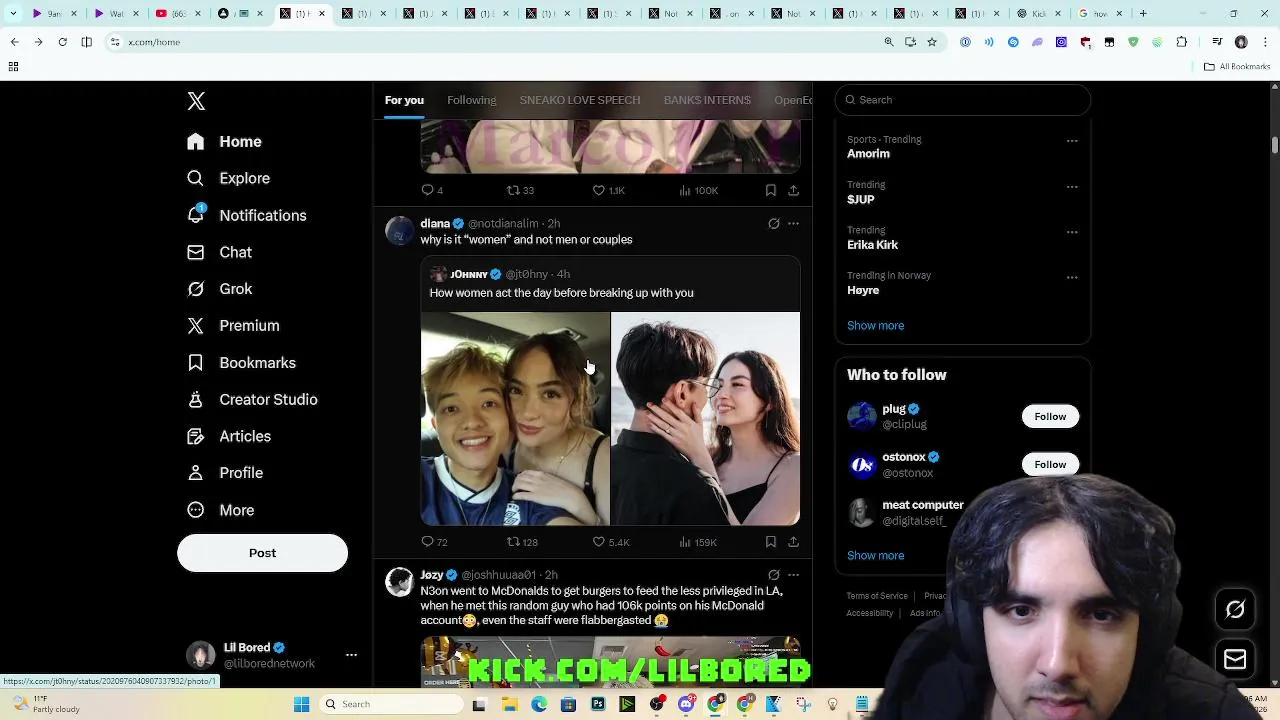The width and height of the screenshot is (1280, 720).
Task: View analytics of diana's post, 159K views
Action: click(x=698, y=542)
